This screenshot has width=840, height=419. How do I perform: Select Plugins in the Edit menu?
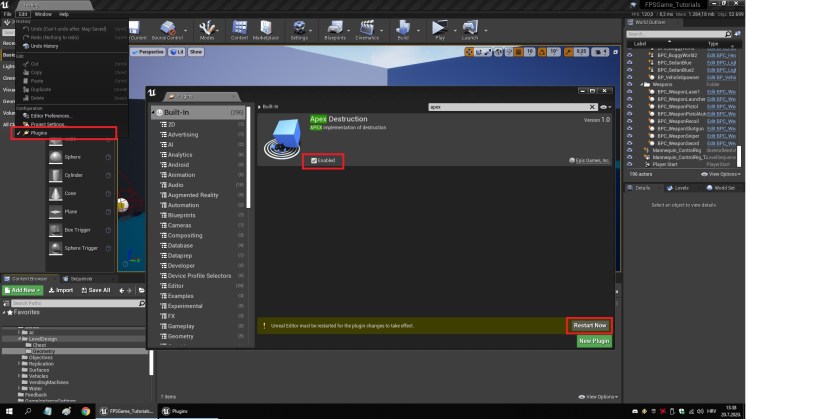pyautogui.click(x=39, y=132)
